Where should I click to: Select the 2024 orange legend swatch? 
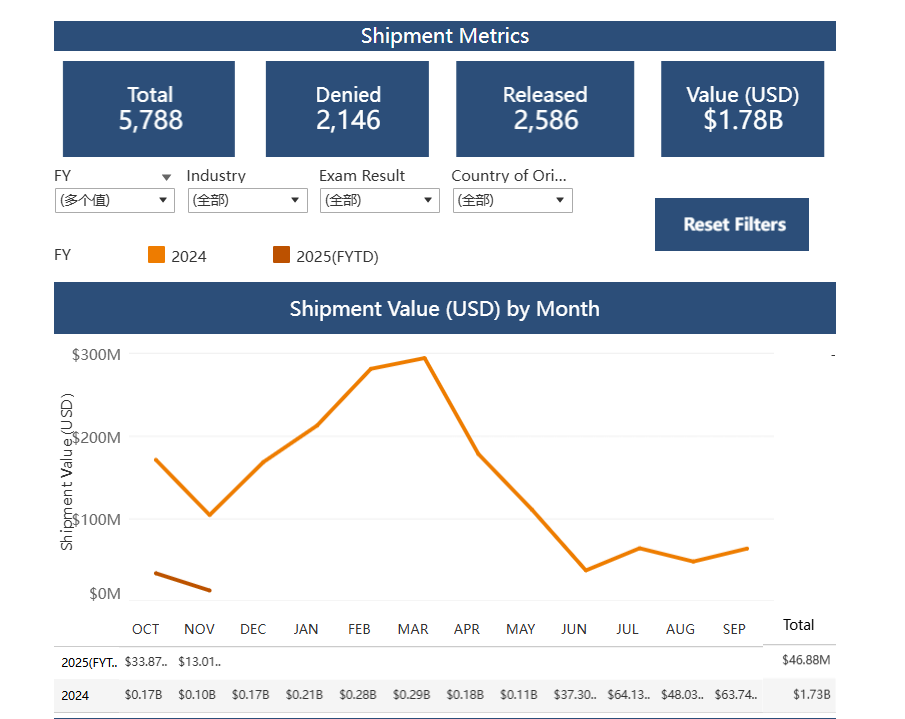[x=156, y=255]
